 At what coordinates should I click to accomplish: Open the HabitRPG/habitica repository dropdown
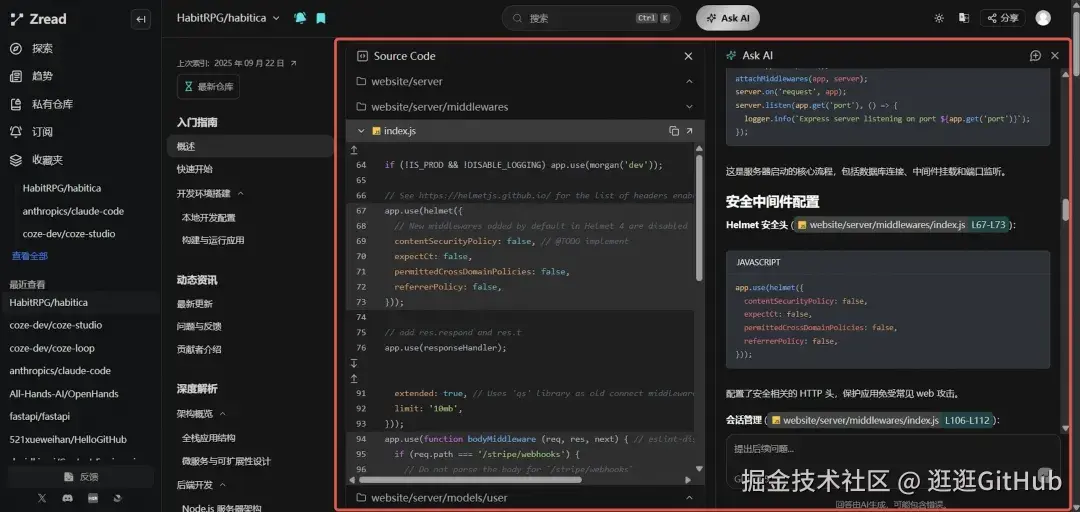(x=228, y=18)
